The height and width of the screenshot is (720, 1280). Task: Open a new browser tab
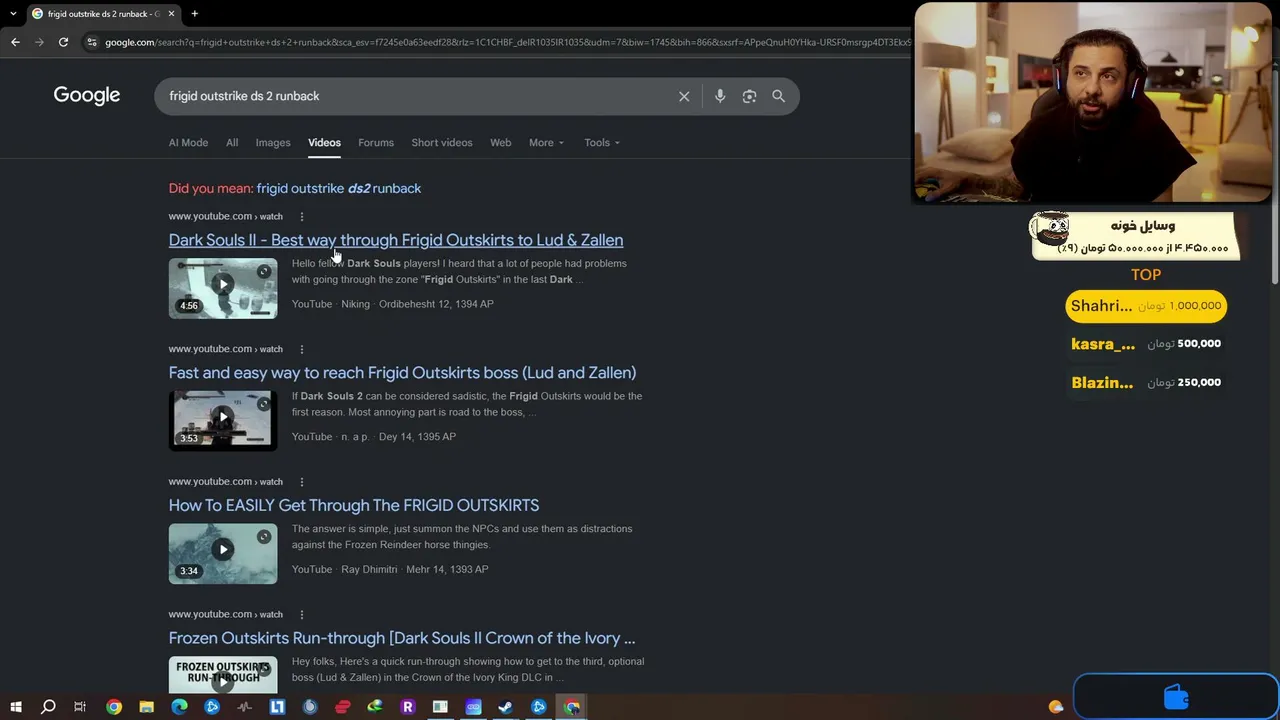coord(195,14)
